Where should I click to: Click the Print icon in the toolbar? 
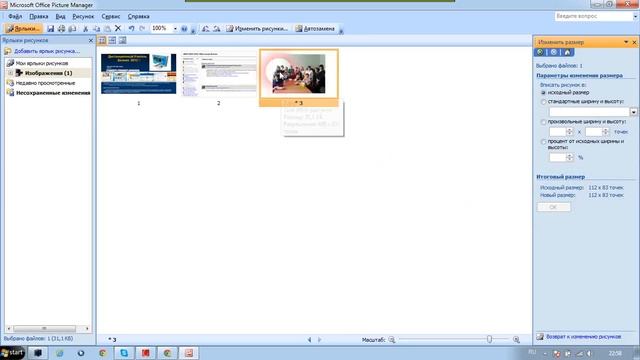[61, 29]
